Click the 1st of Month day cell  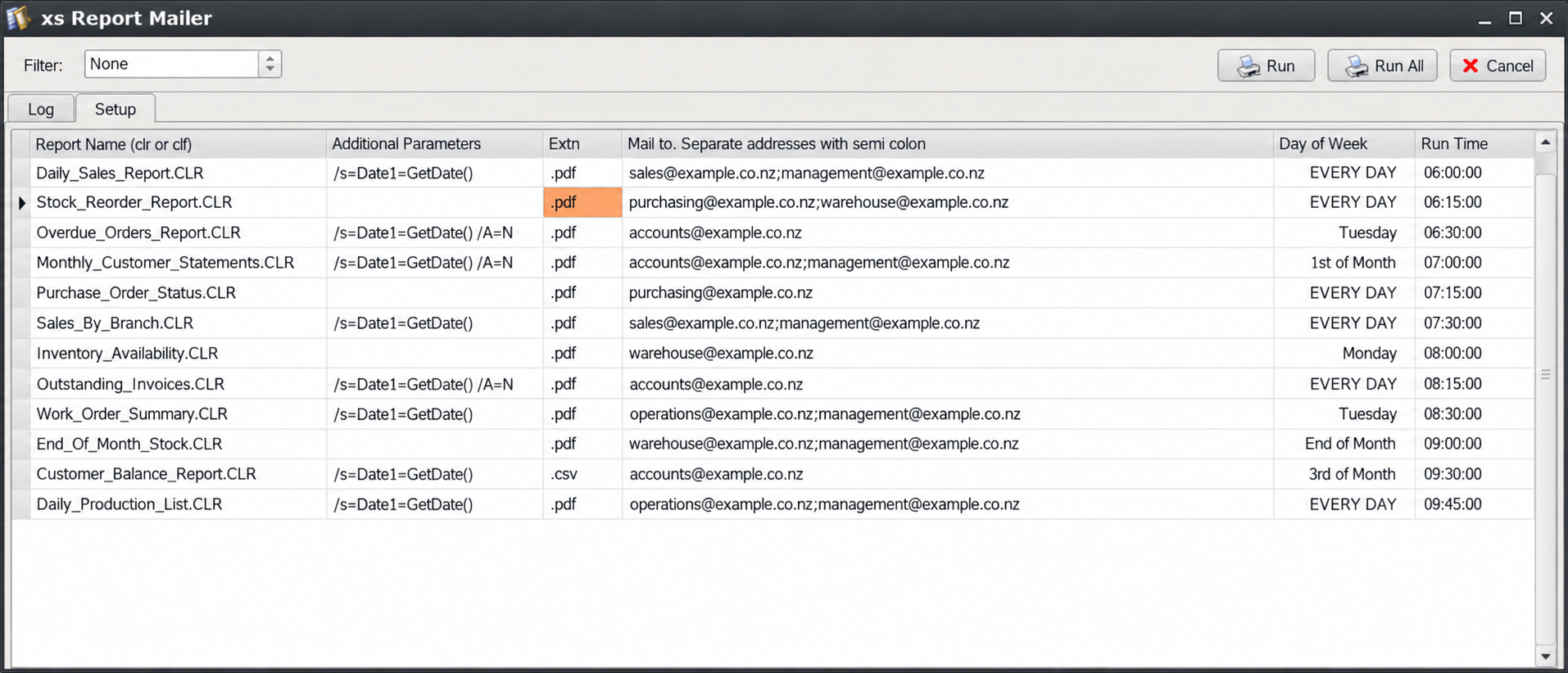click(x=1344, y=263)
